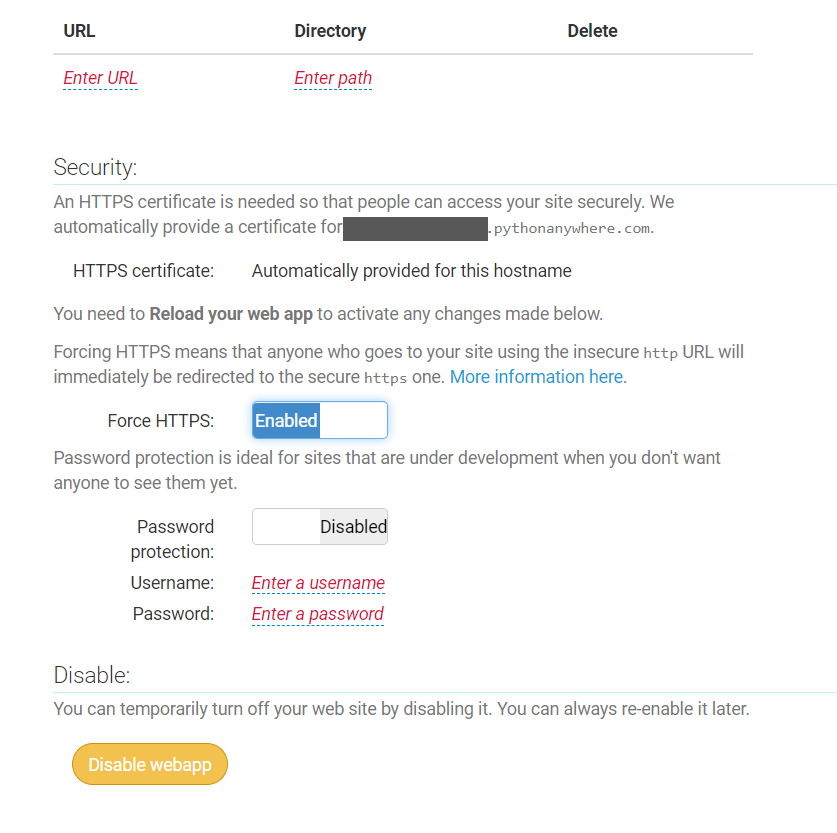The height and width of the screenshot is (833, 837).
Task: Click the URL column header
Action: 79,31
